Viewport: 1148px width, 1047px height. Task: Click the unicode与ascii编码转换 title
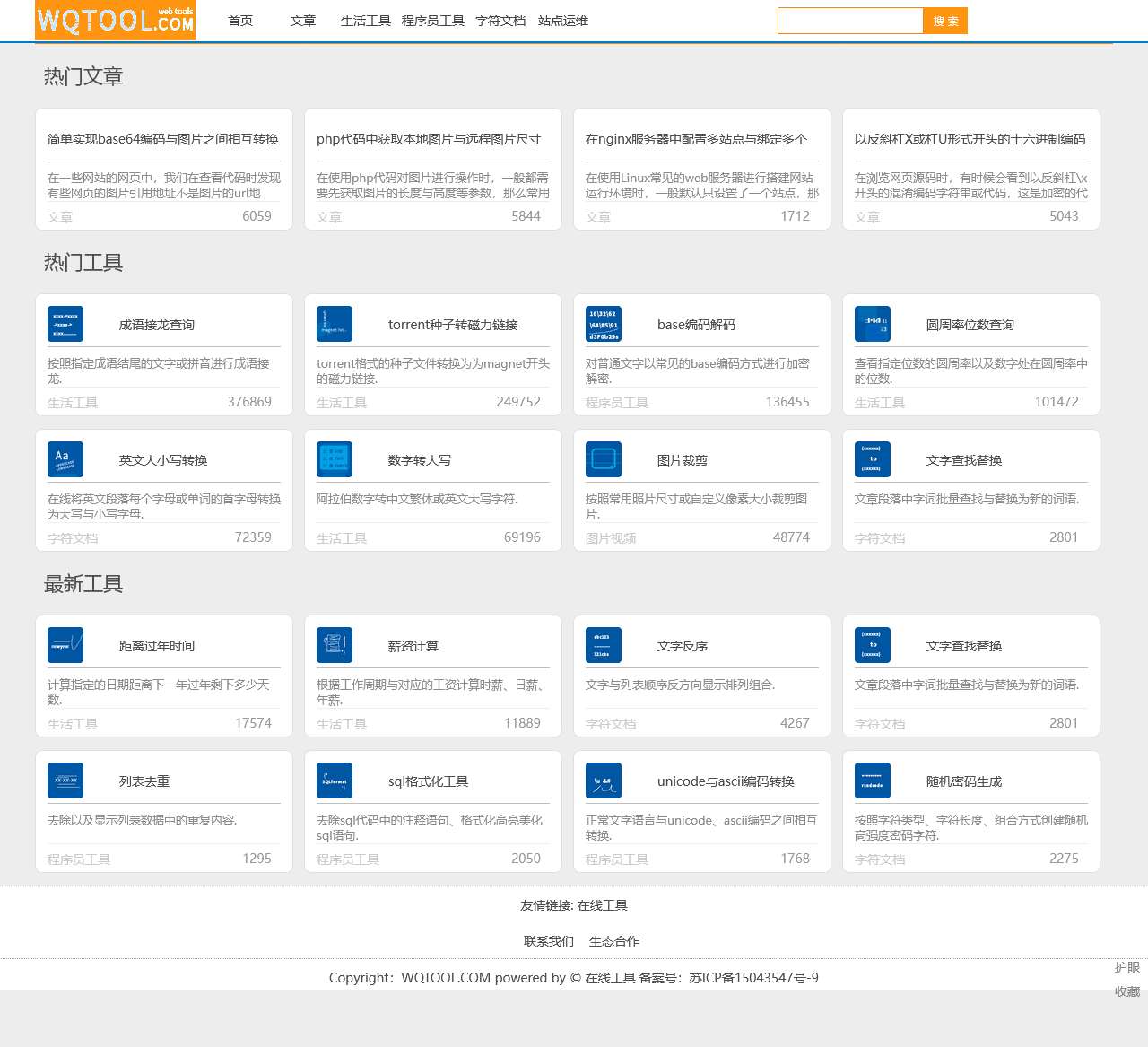(x=726, y=781)
